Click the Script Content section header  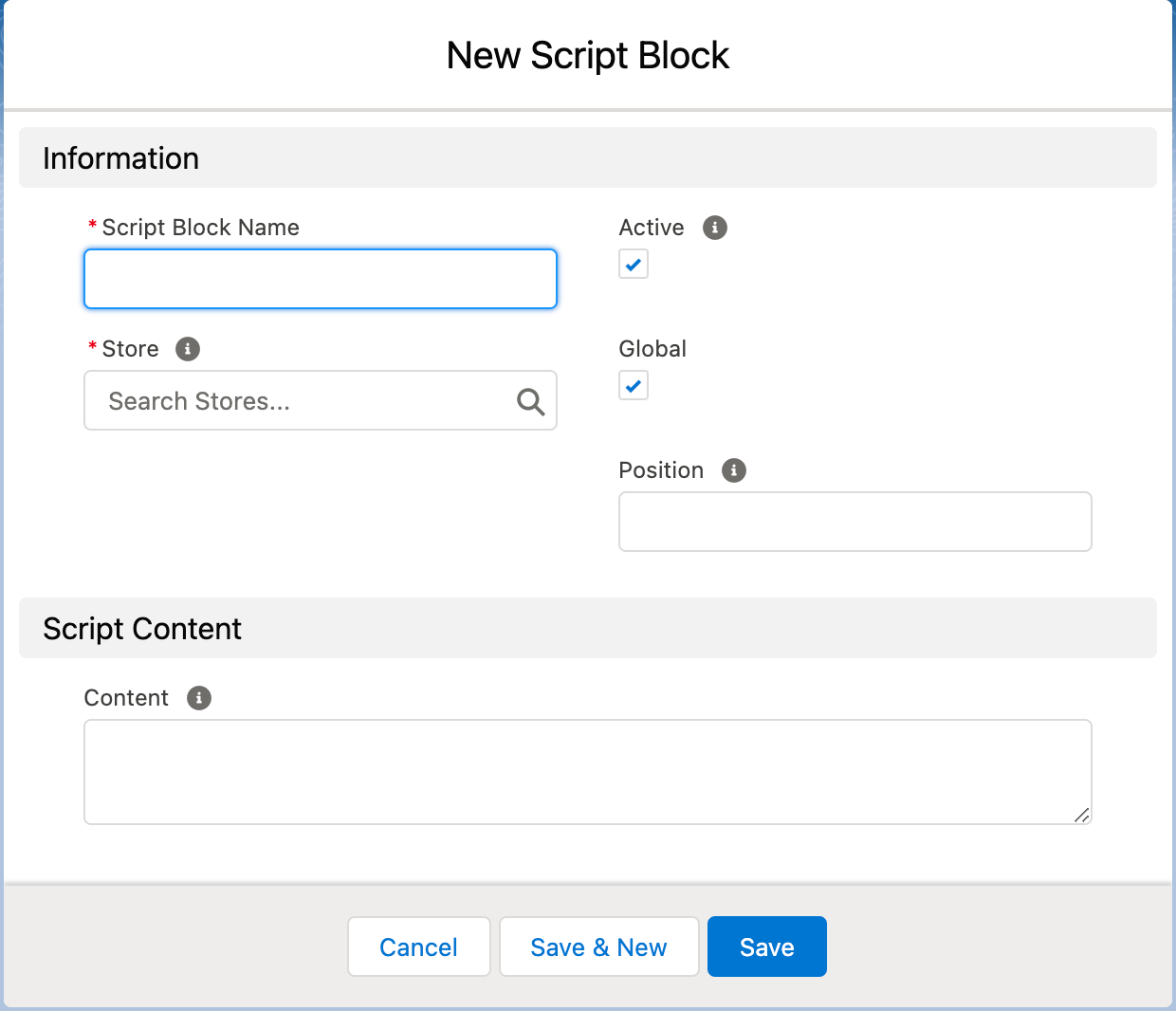(x=141, y=628)
